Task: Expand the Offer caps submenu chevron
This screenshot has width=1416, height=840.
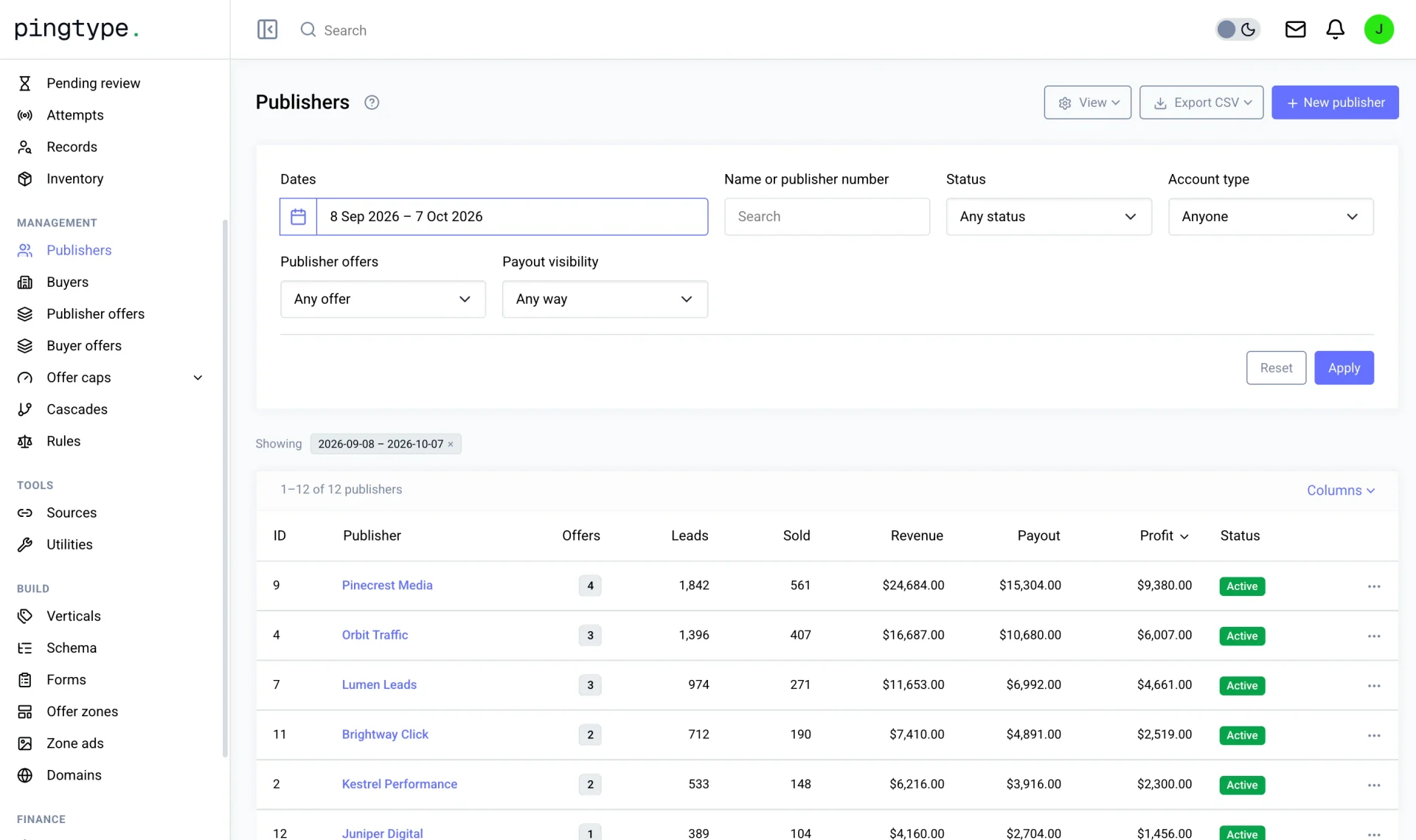Action: 198,378
